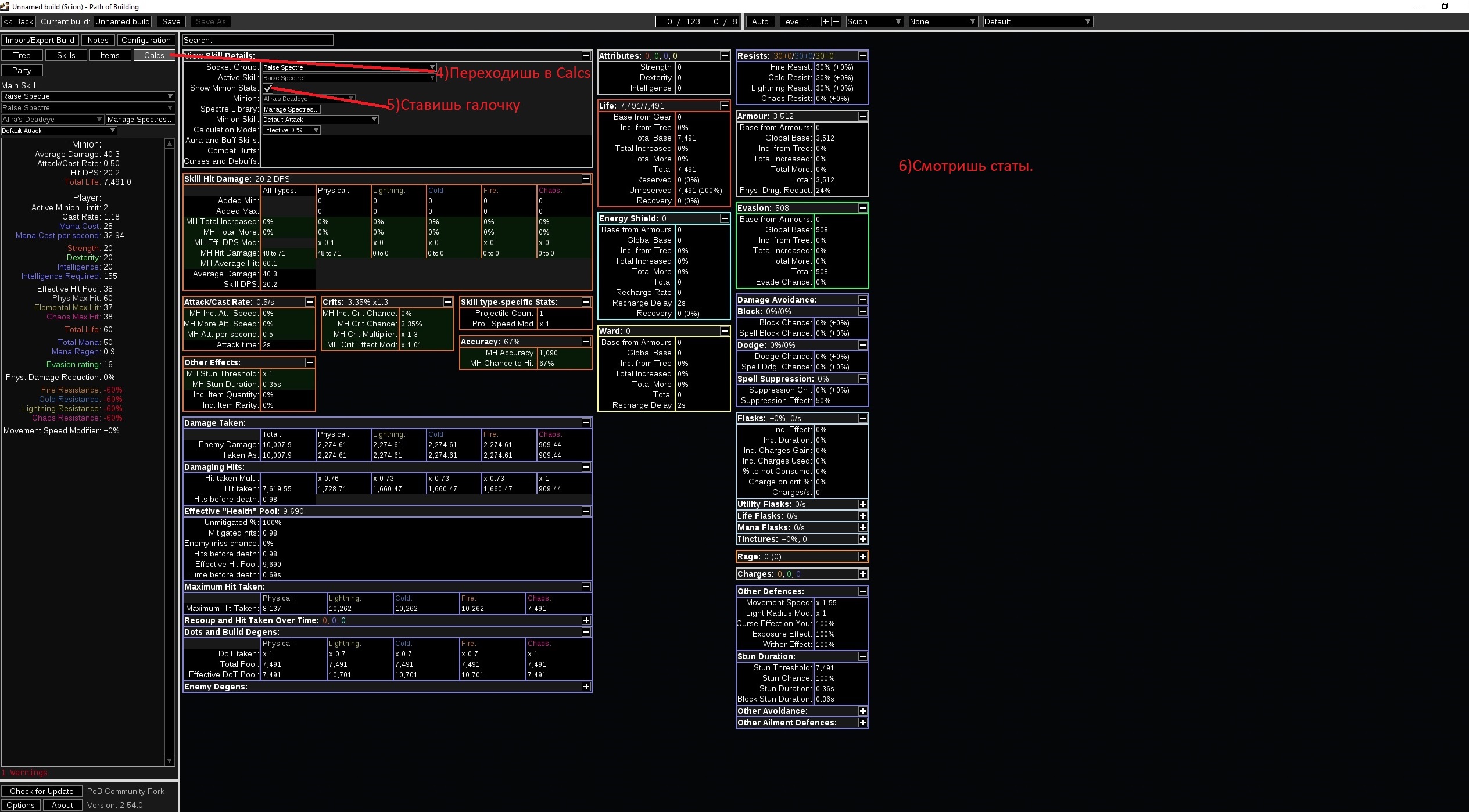This screenshot has width=1469, height=812.
Task: Expand the Tinctures section
Action: pyautogui.click(x=862, y=539)
